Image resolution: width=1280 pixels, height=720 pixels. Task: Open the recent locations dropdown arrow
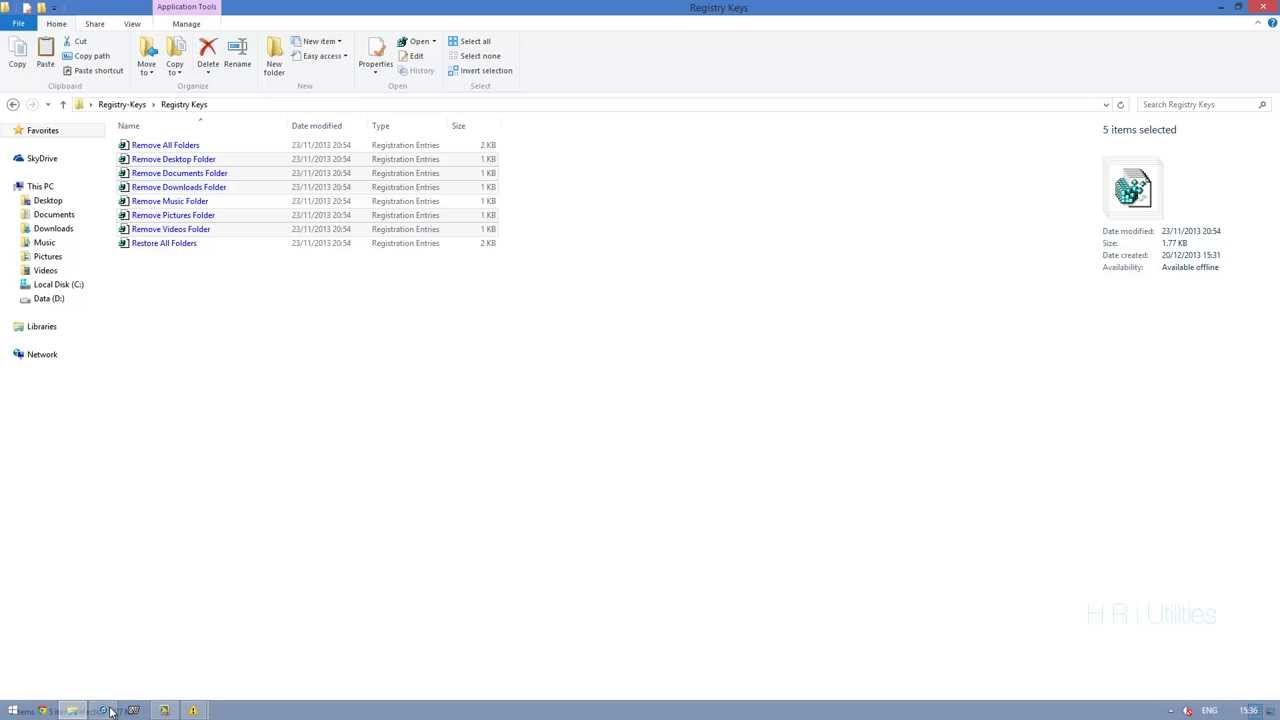pos(48,104)
